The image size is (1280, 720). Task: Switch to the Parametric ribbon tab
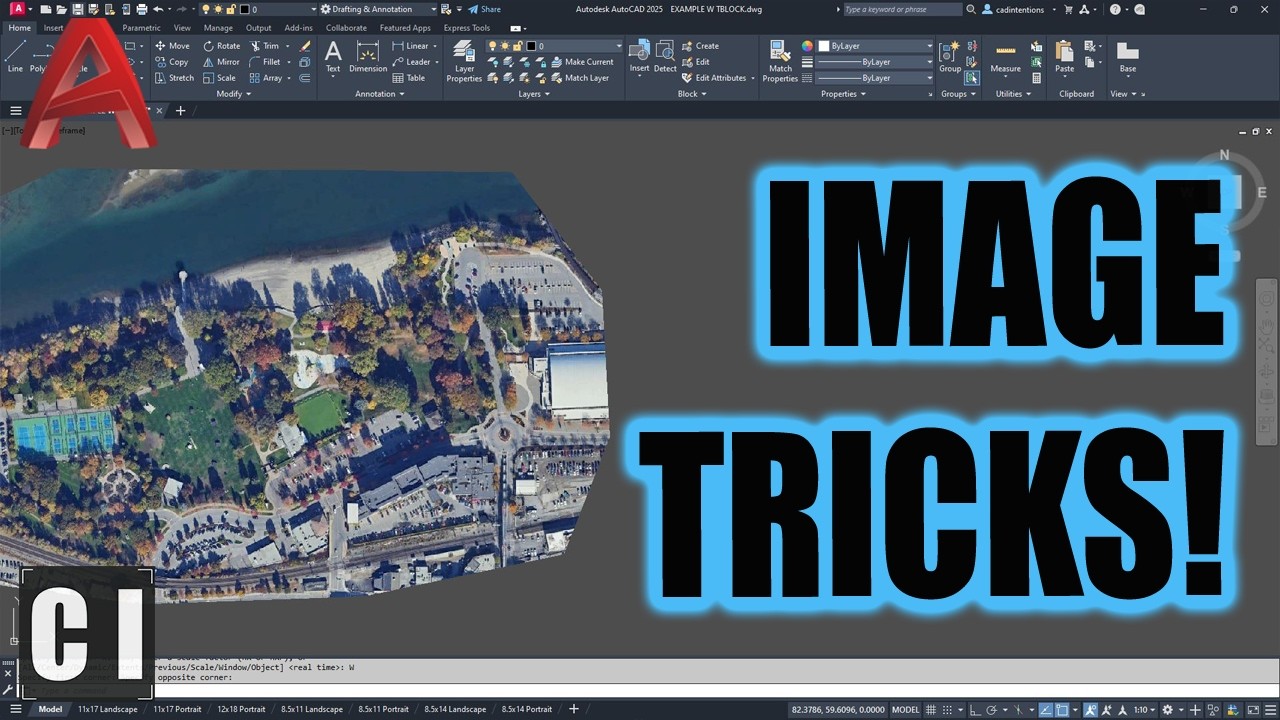[141, 28]
